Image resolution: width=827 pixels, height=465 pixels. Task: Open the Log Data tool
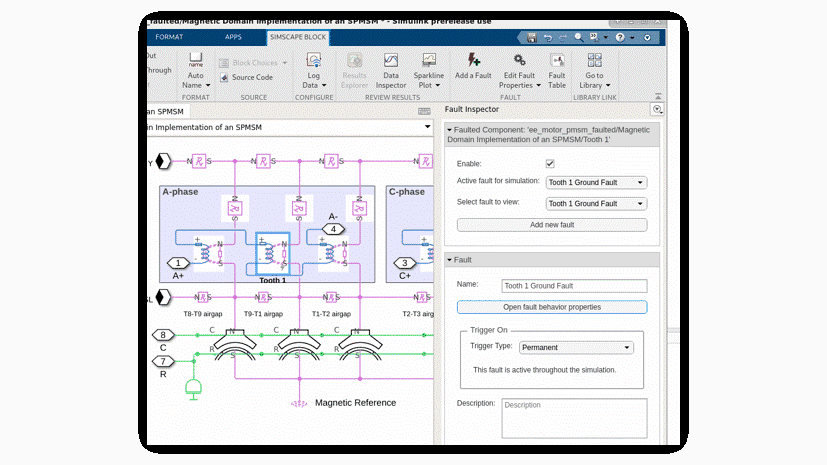point(314,61)
